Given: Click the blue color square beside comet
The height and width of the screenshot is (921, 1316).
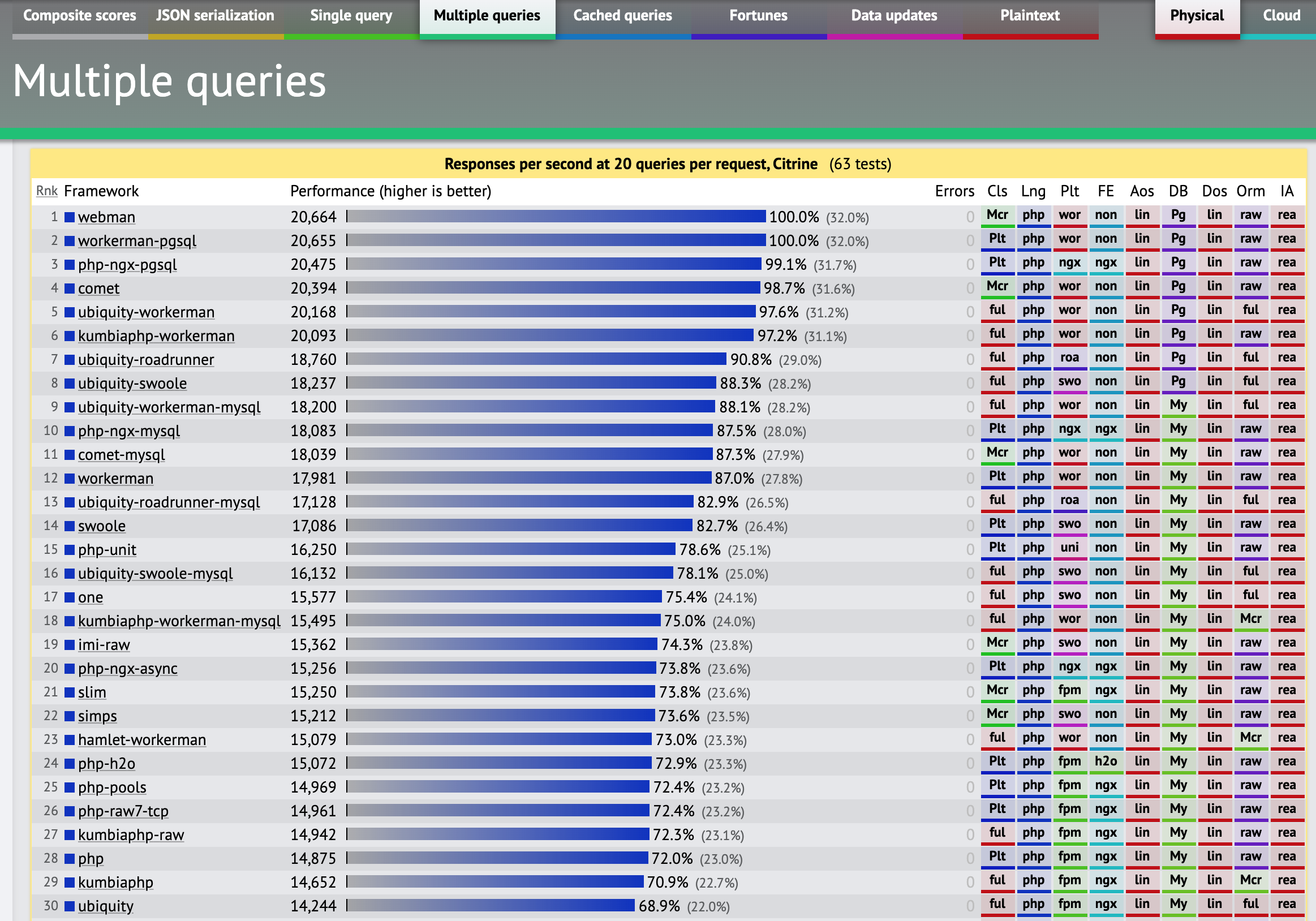Looking at the screenshot, I should pos(70,289).
